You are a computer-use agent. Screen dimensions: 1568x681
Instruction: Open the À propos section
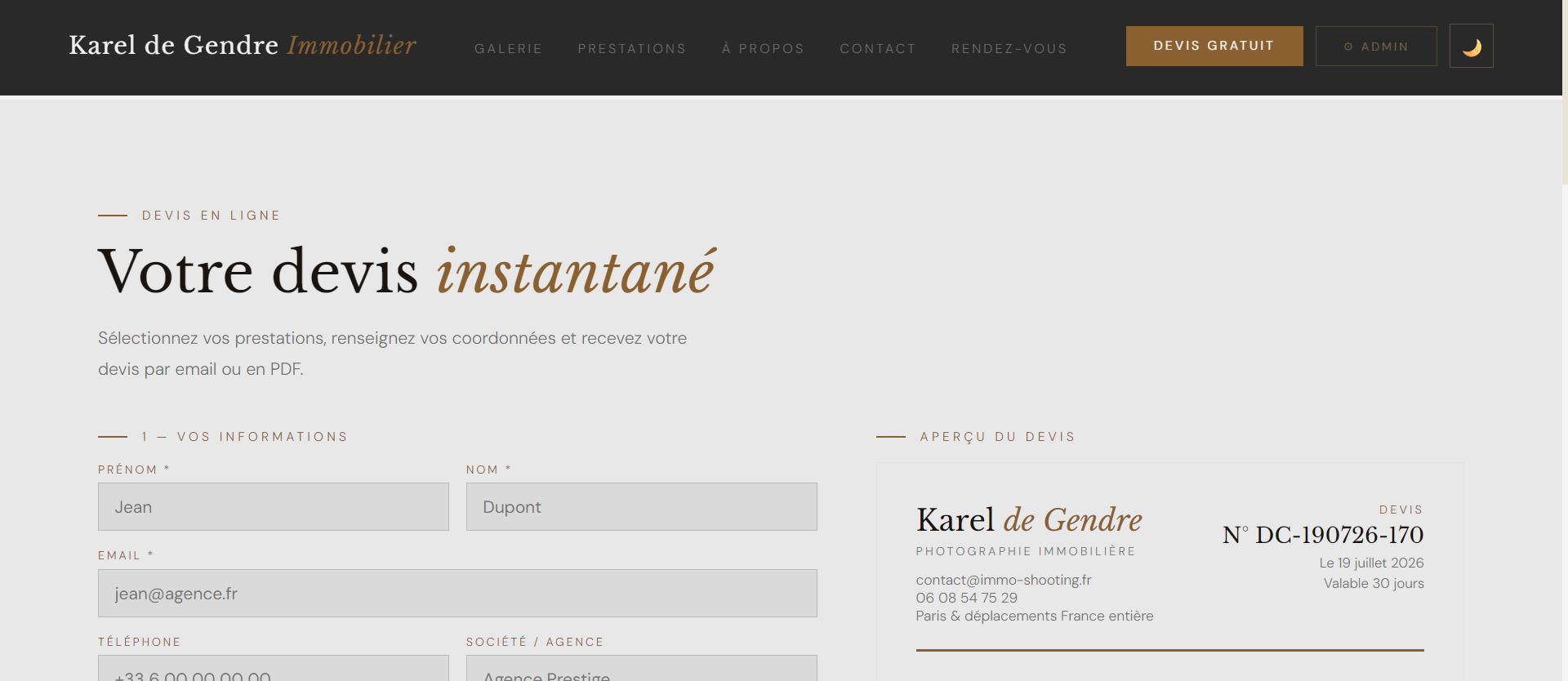[x=763, y=48]
